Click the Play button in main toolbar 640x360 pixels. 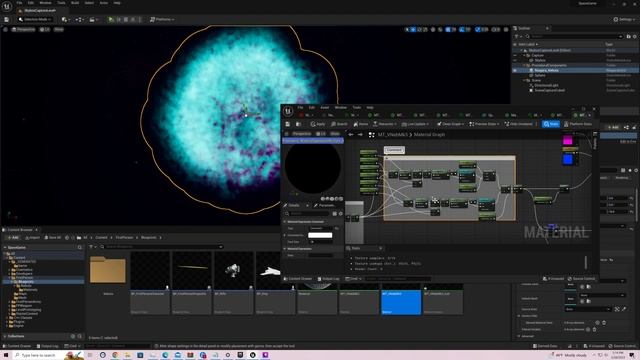tap(111, 19)
